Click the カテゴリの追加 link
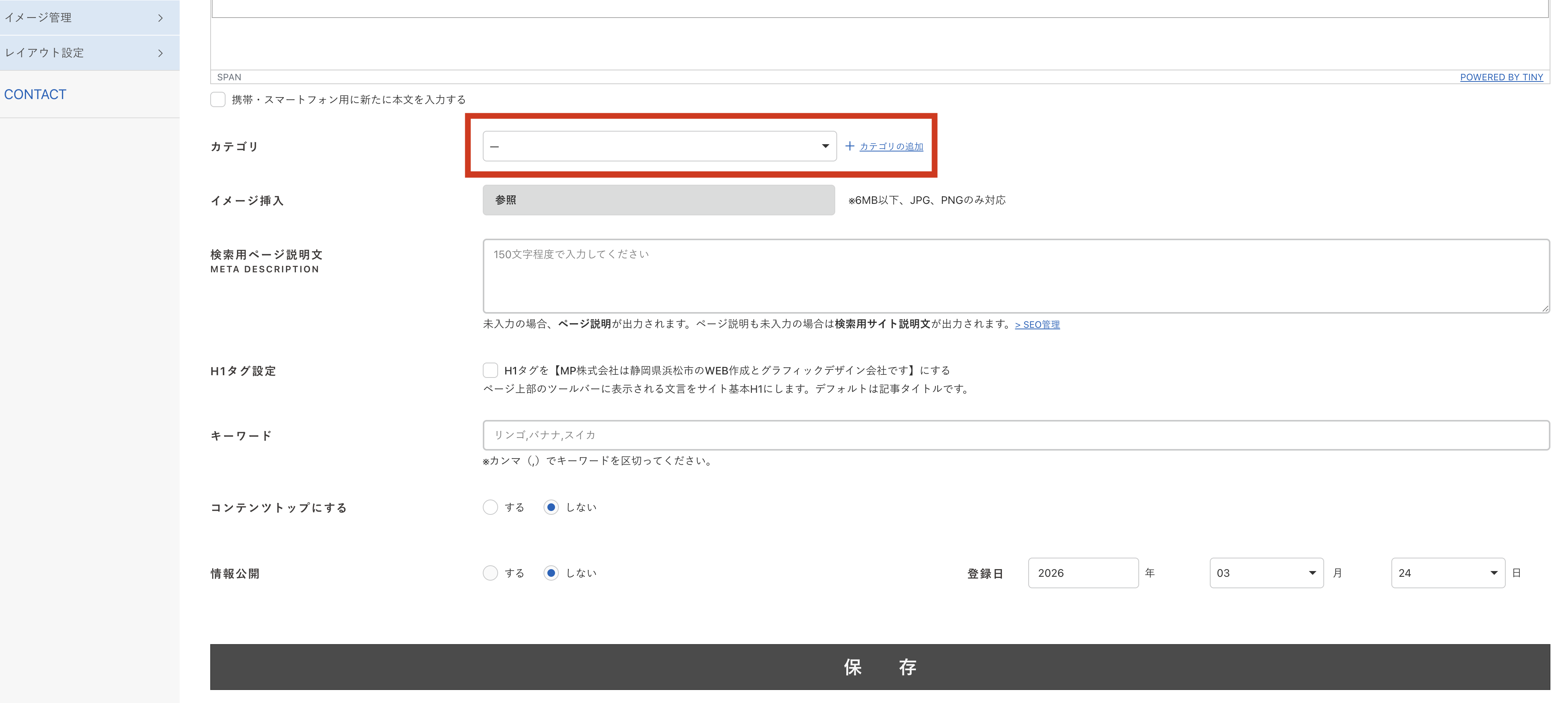The height and width of the screenshot is (703, 1568). pos(891,146)
